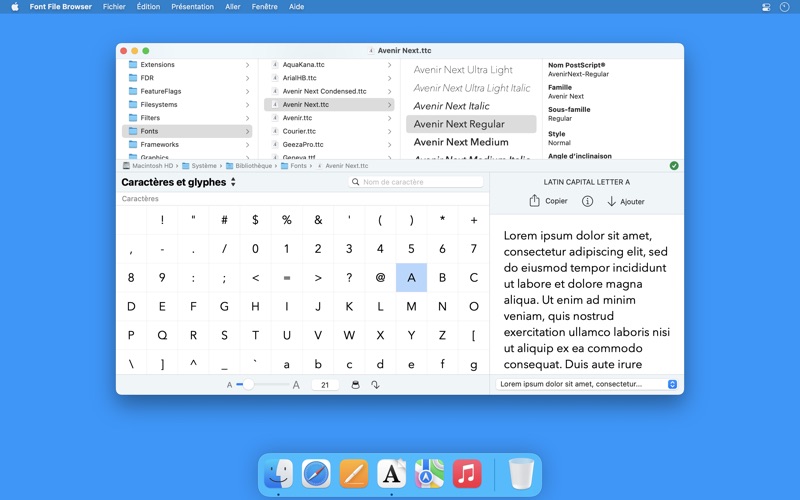Open the Fichier menu
800x500 pixels.
click(114, 7)
